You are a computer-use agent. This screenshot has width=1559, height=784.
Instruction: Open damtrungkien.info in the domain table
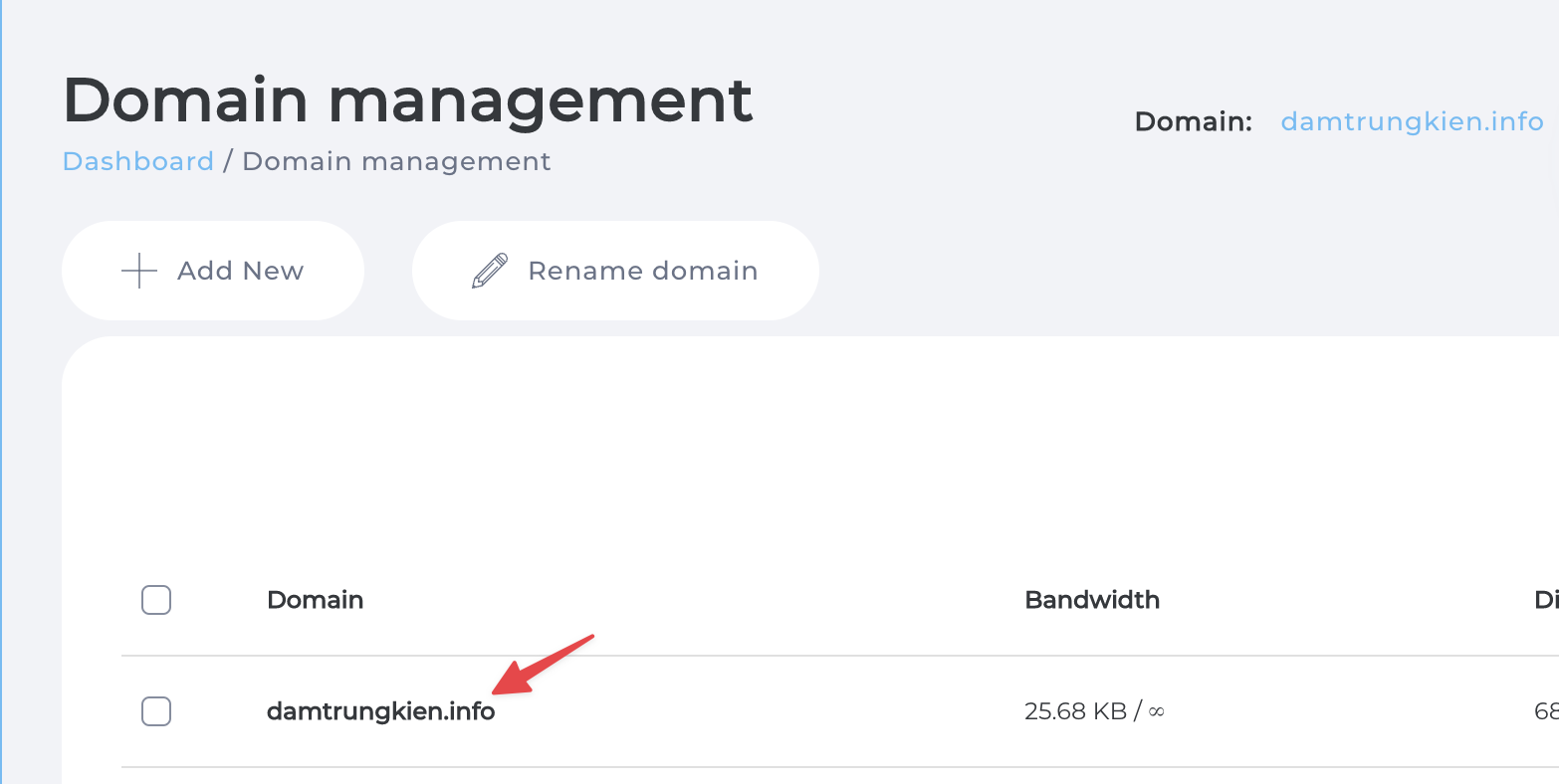click(x=380, y=711)
